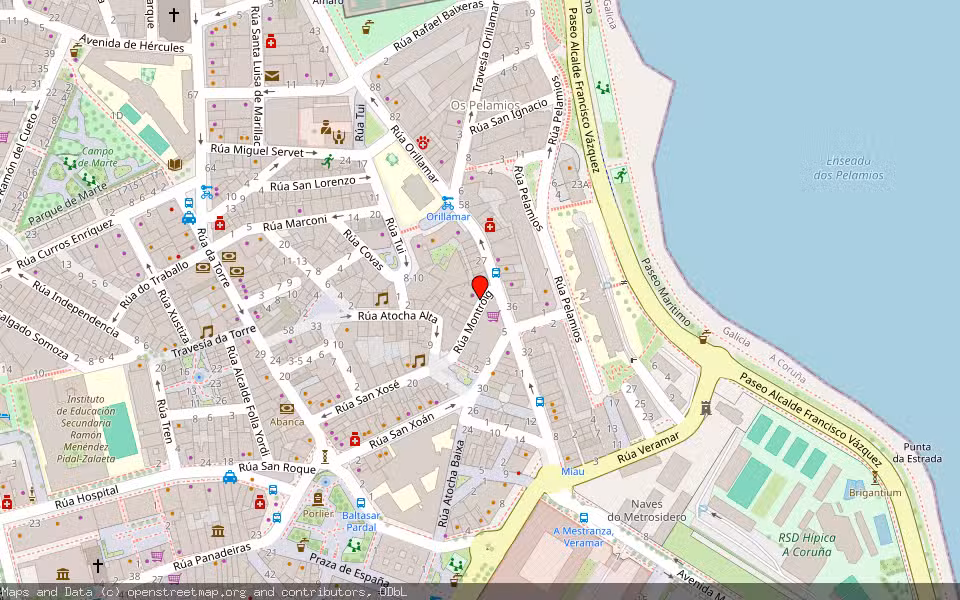Select the bus stop icon at Baltasar Pardal
The width and height of the screenshot is (960, 600).
(360, 502)
